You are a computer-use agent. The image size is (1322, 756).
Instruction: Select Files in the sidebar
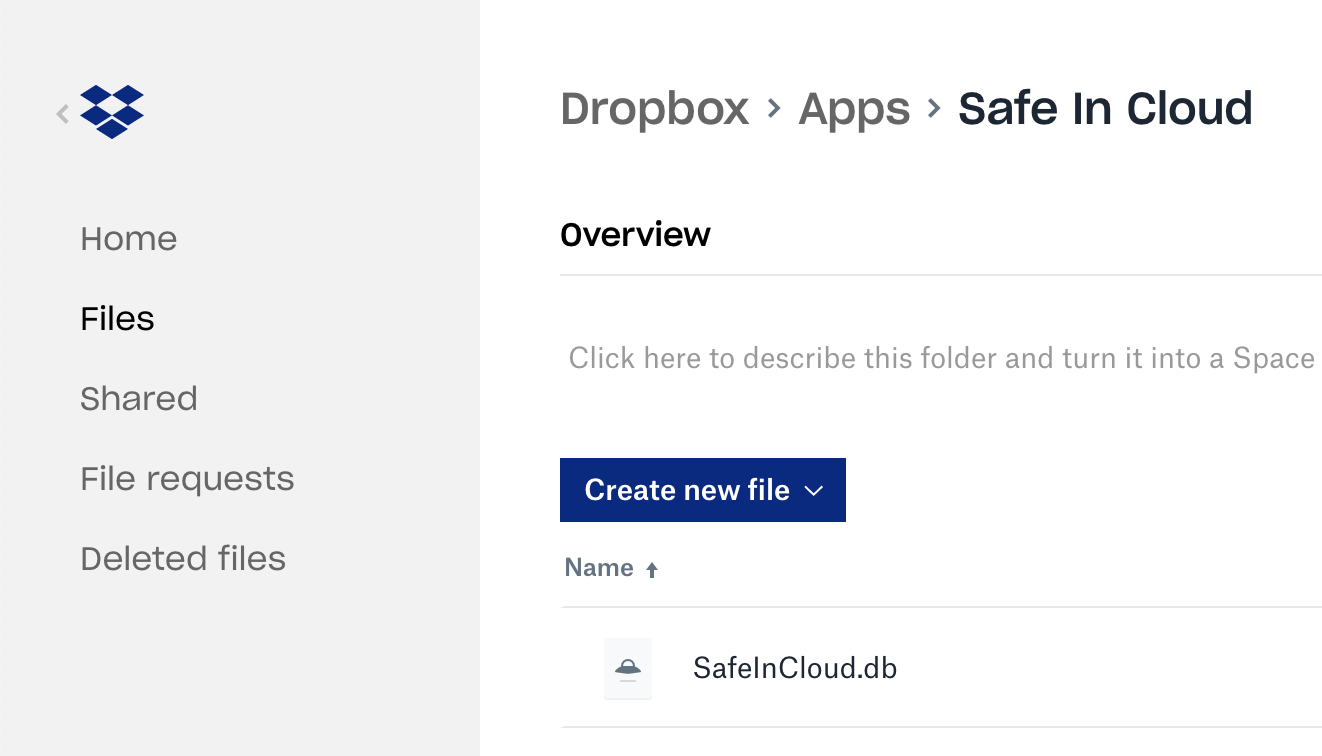pos(118,319)
